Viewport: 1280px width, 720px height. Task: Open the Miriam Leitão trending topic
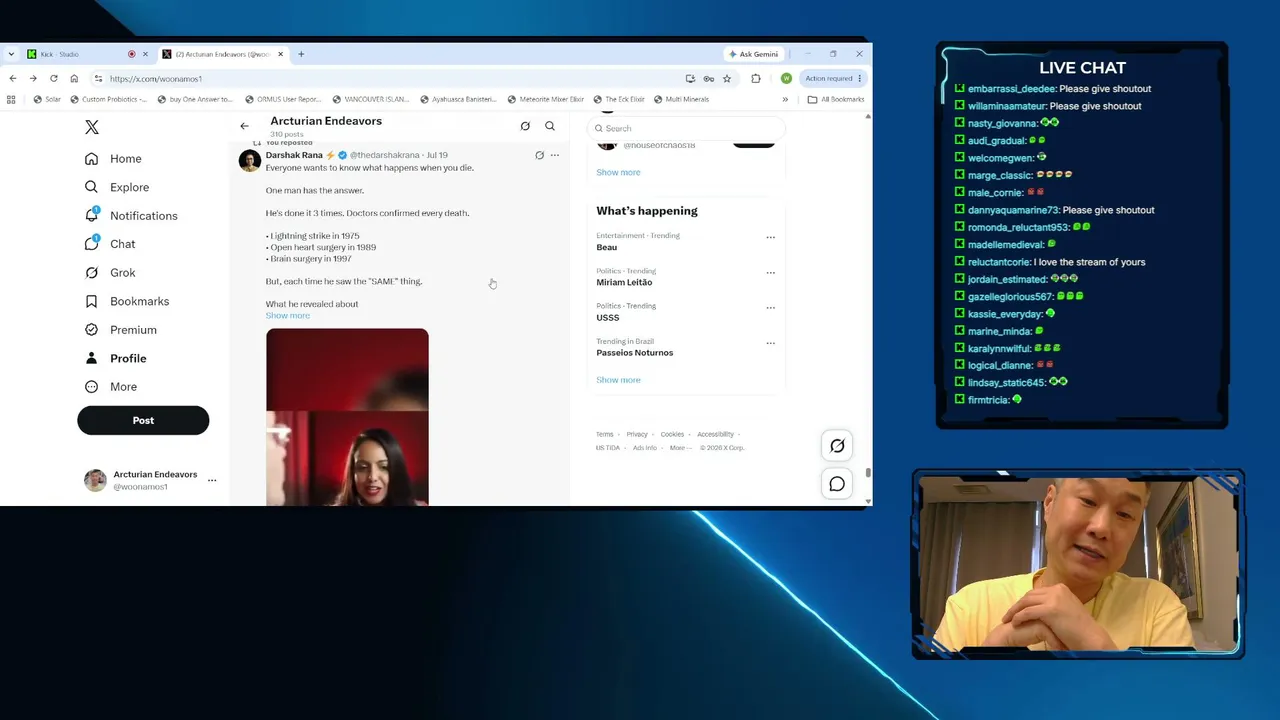click(x=624, y=282)
